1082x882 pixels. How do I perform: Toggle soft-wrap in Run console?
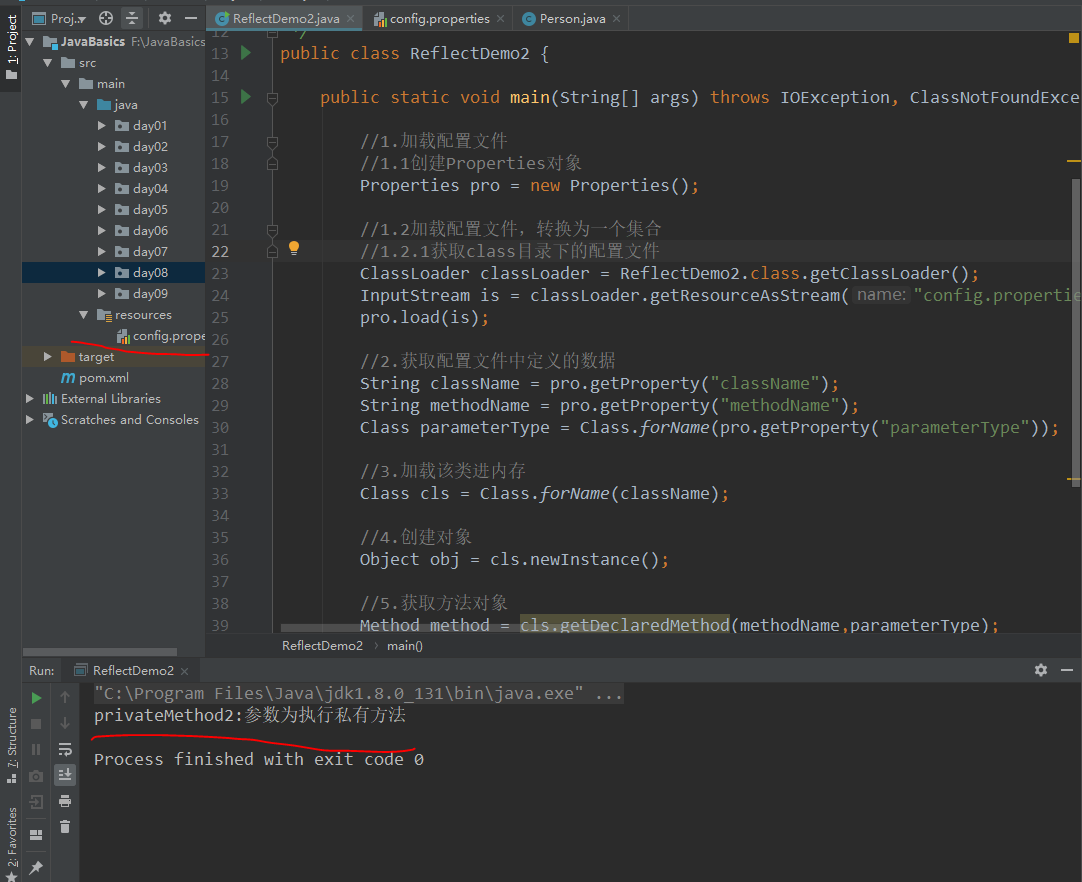pyautogui.click(x=65, y=749)
